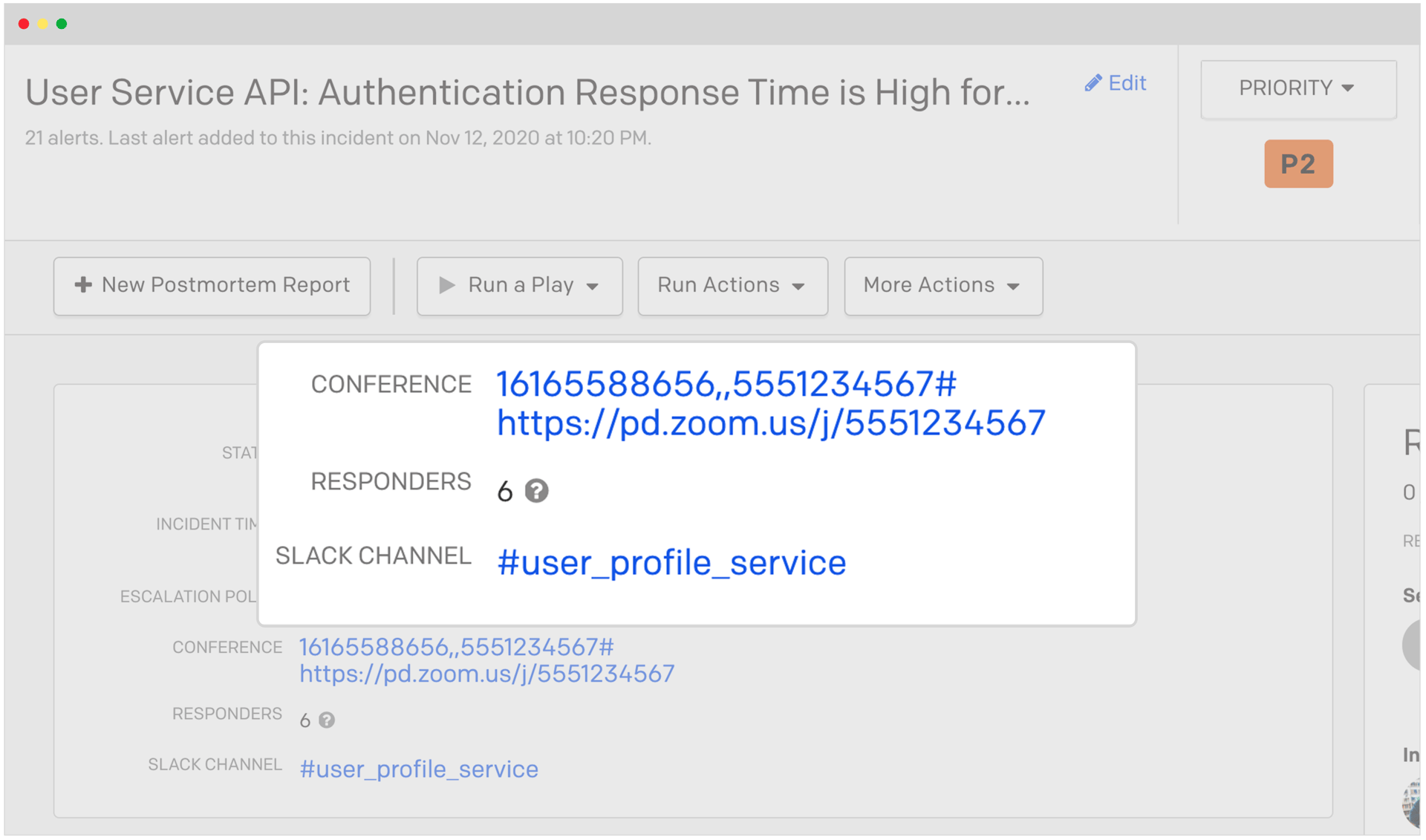Open the #user_profile_service Slack channel in popup
This screenshot has width=1426, height=840.
point(671,562)
